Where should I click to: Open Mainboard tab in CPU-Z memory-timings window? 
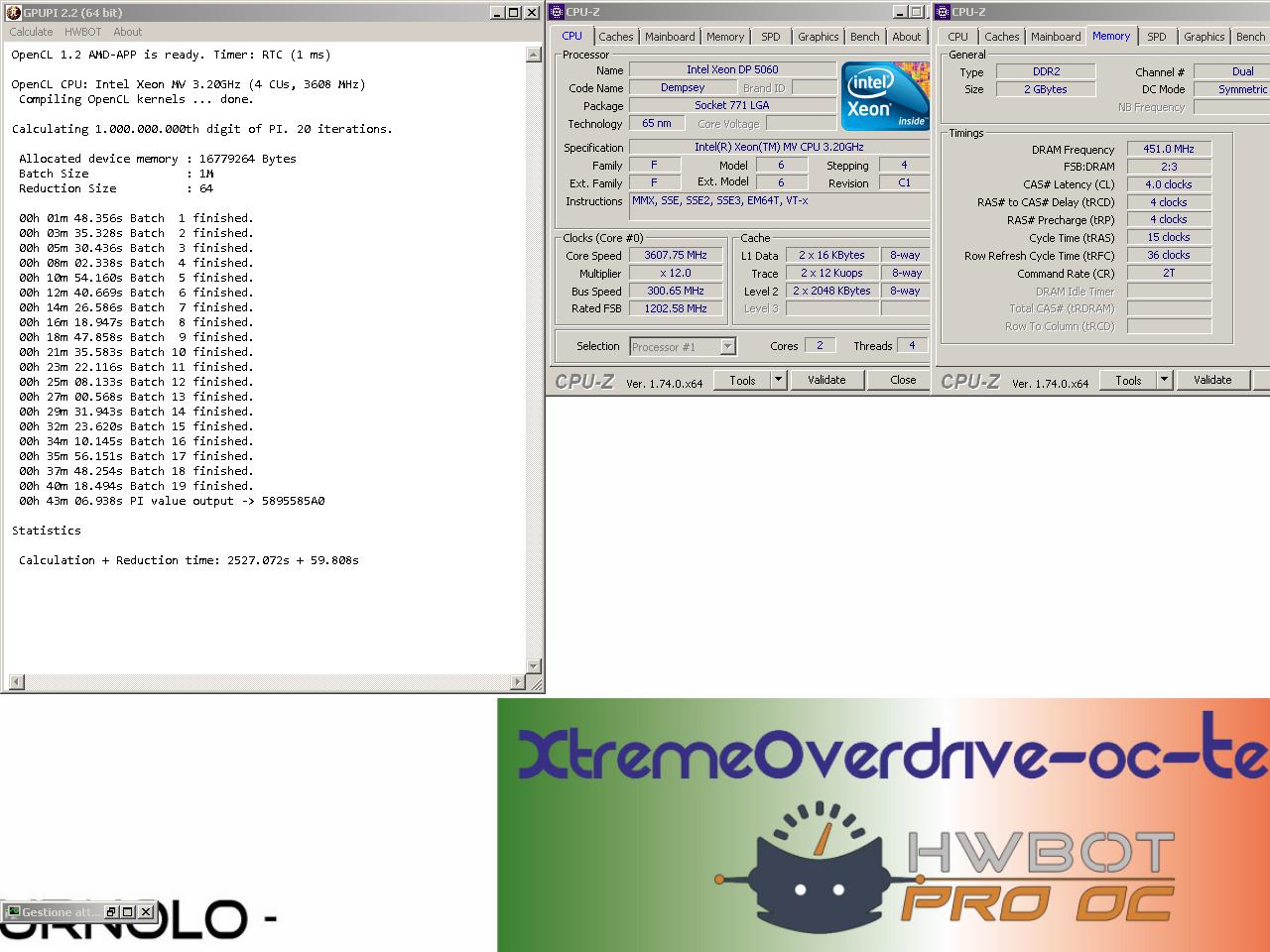coord(1056,37)
